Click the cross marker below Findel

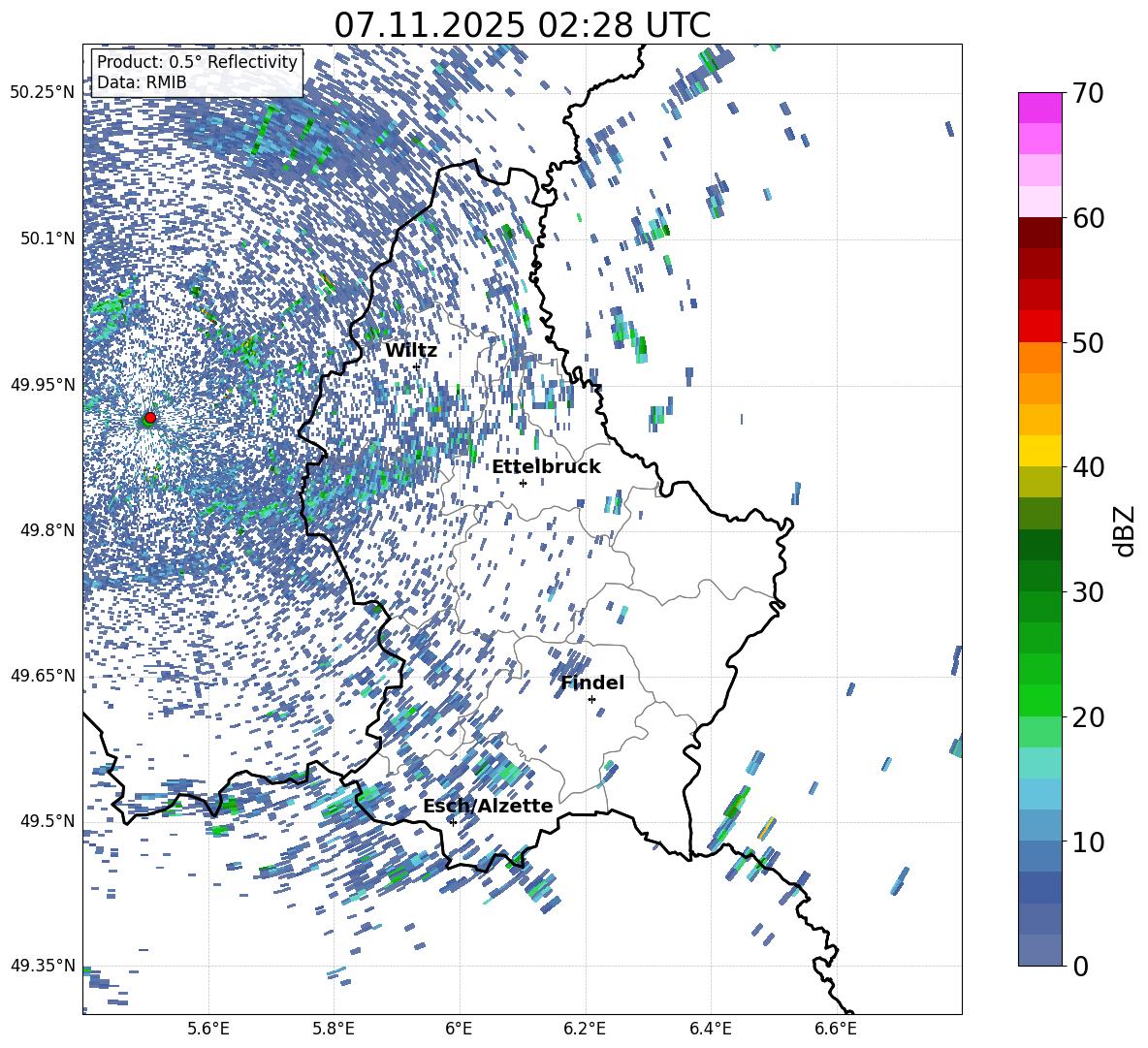pos(591,700)
